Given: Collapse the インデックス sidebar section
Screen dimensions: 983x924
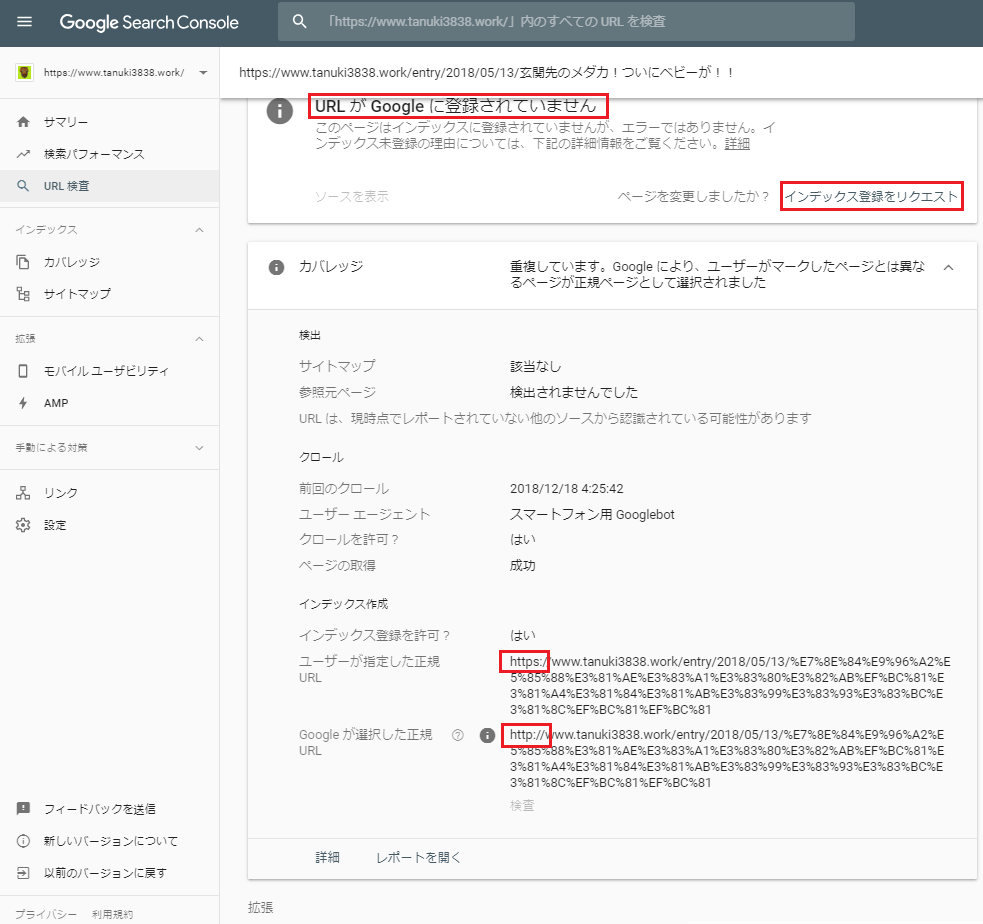Looking at the screenshot, I should click(x=199, y=230).
